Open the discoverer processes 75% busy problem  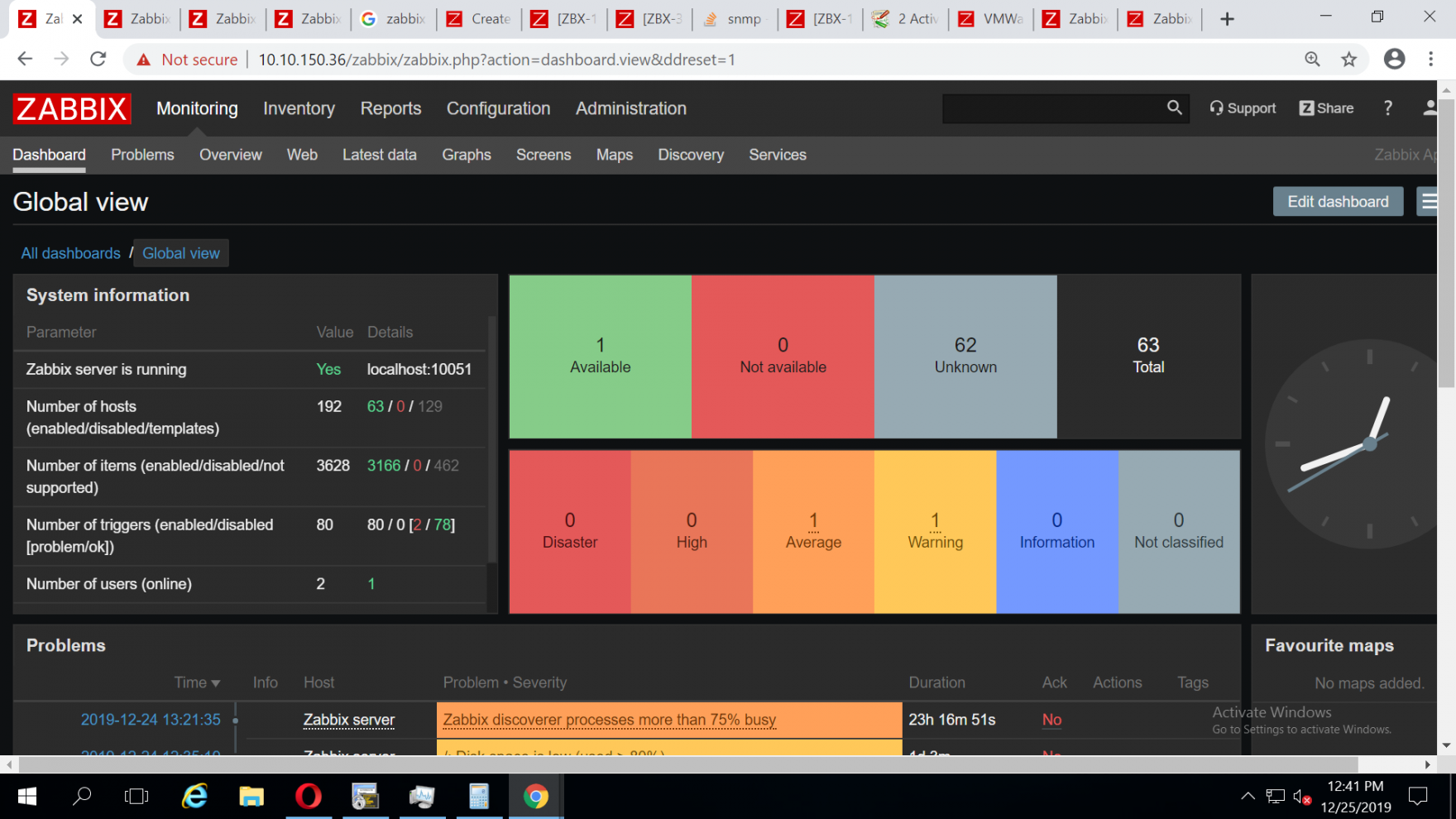coord(610,720)
